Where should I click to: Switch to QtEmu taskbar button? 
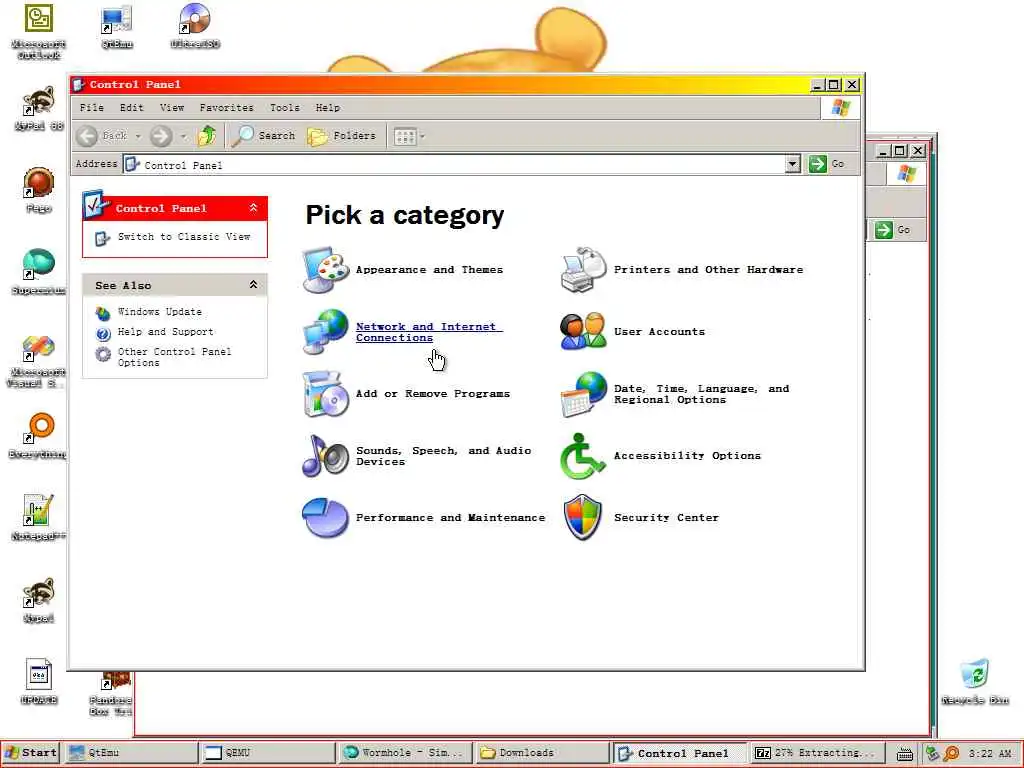tap(132, 752)
